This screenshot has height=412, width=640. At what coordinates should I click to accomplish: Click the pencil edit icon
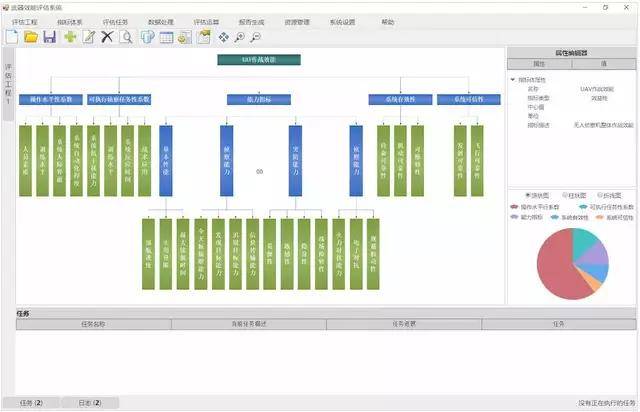pyautogui.click(x=89, y=37)
